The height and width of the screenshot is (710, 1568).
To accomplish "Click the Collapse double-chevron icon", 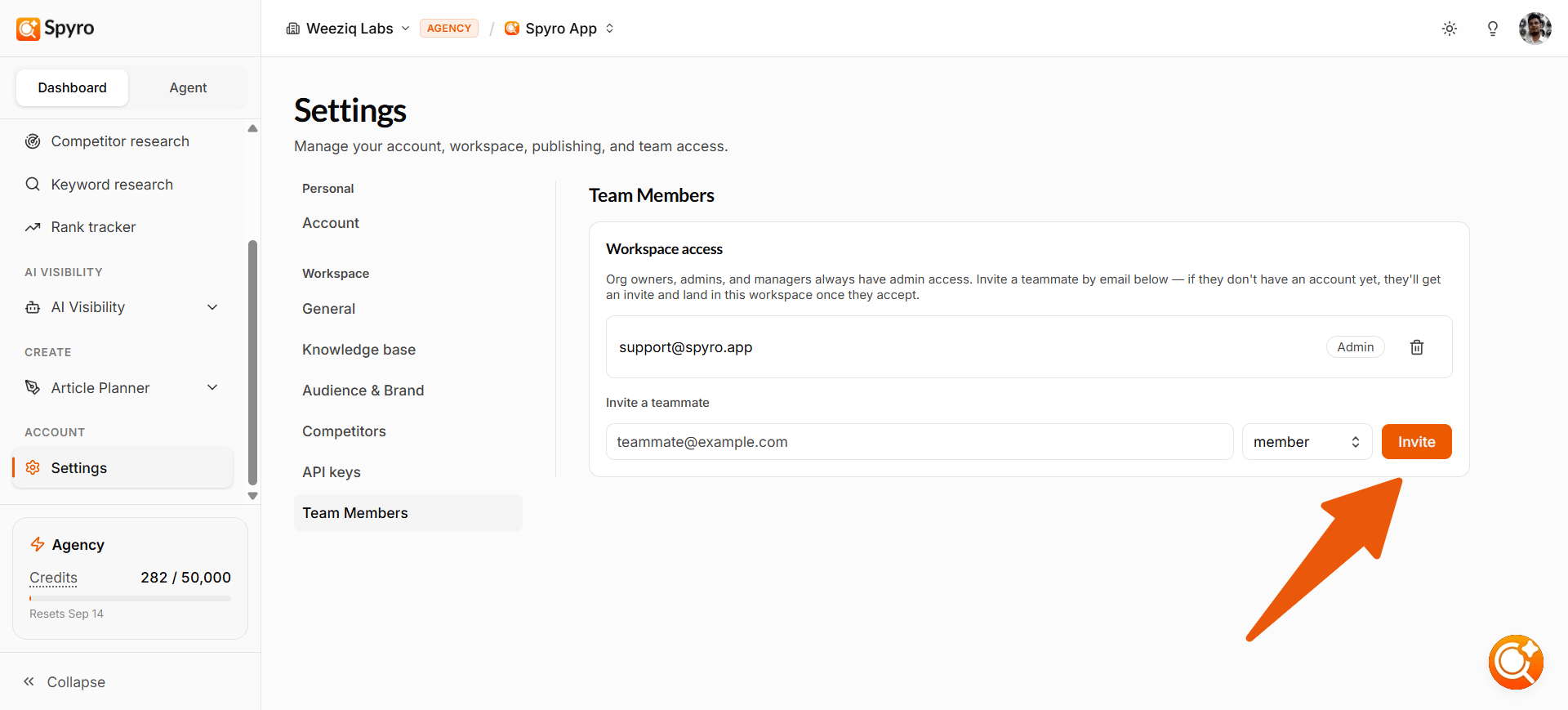I will (x=29, y=681).
